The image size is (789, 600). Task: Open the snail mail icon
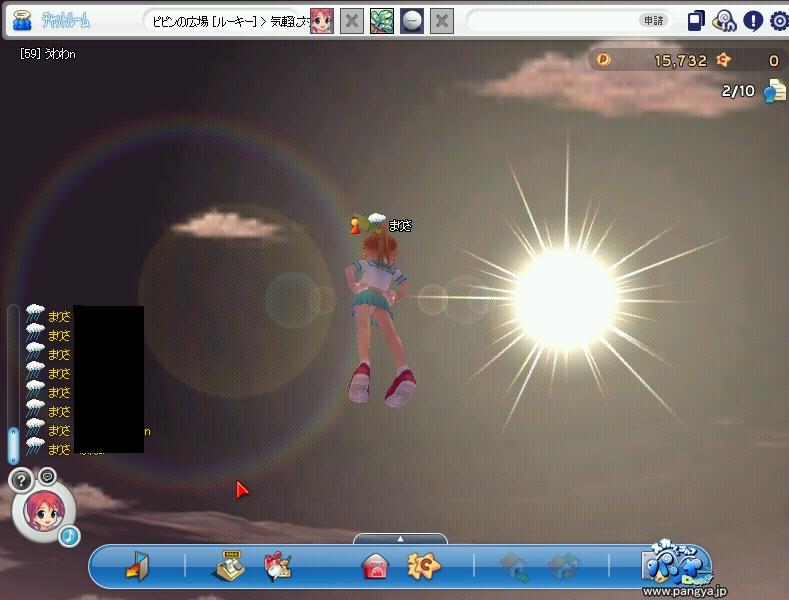click(724, 21)
